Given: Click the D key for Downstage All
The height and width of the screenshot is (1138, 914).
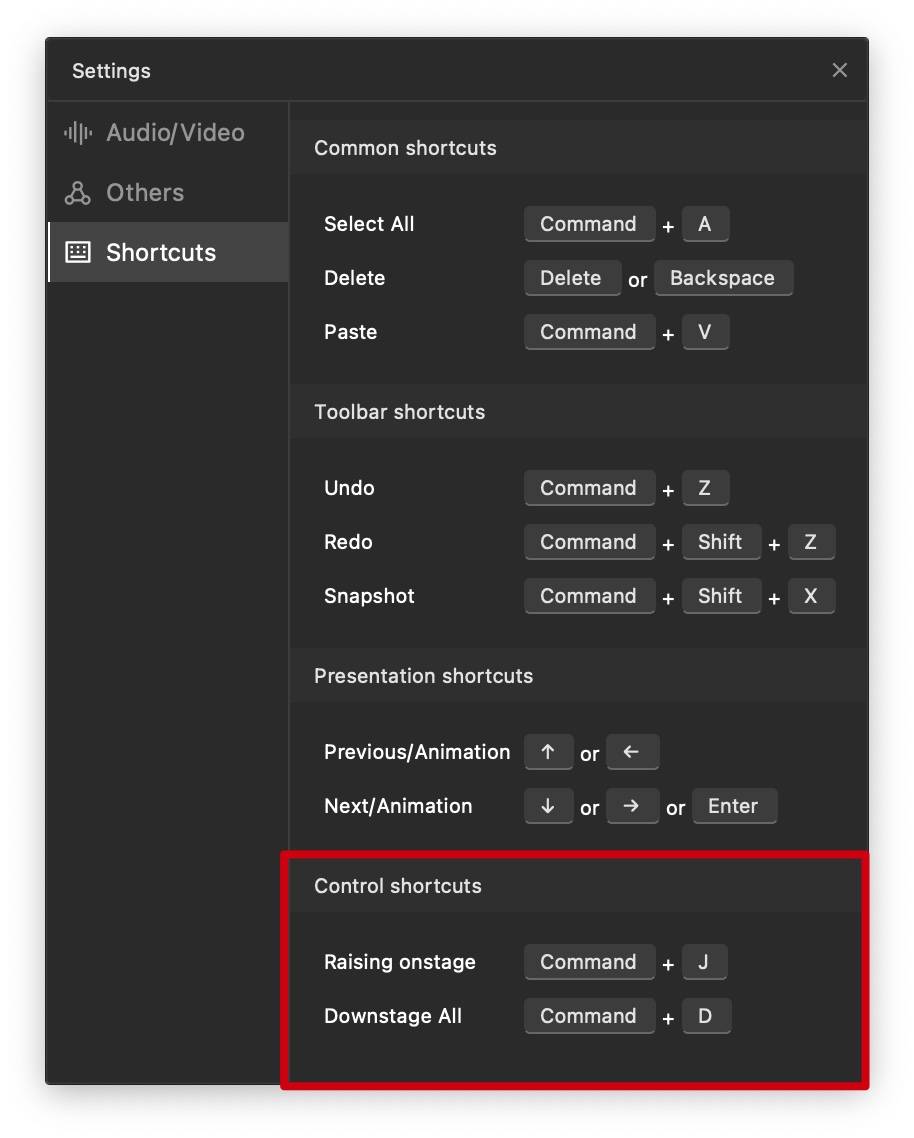Looking at the screenshot, I should pos(705,1016).
